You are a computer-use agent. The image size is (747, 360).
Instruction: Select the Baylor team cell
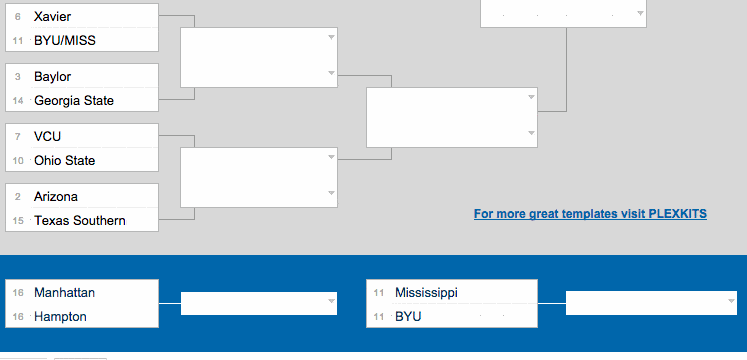point(82,76)
